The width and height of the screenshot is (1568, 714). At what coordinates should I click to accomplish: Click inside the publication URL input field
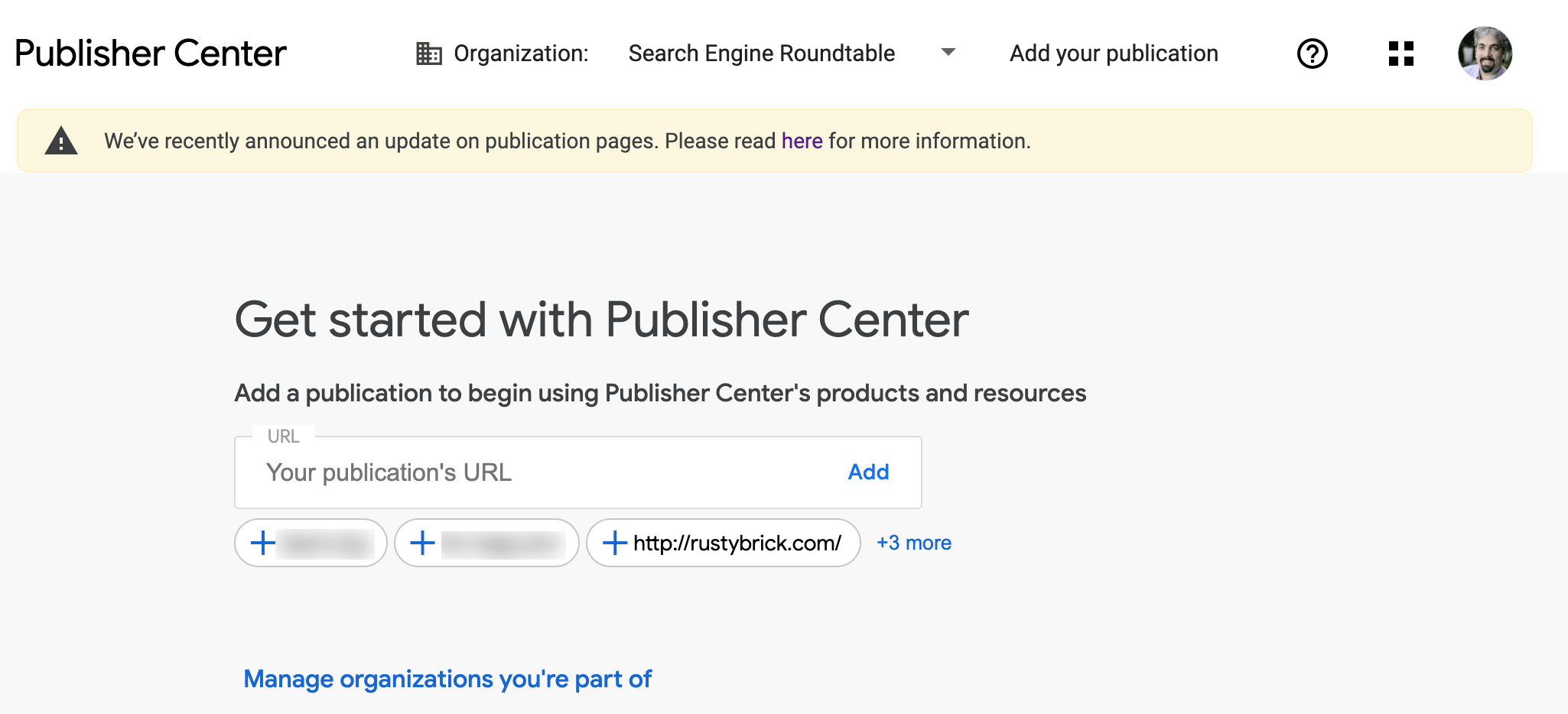pyautogui.click(x=459, y=472)
